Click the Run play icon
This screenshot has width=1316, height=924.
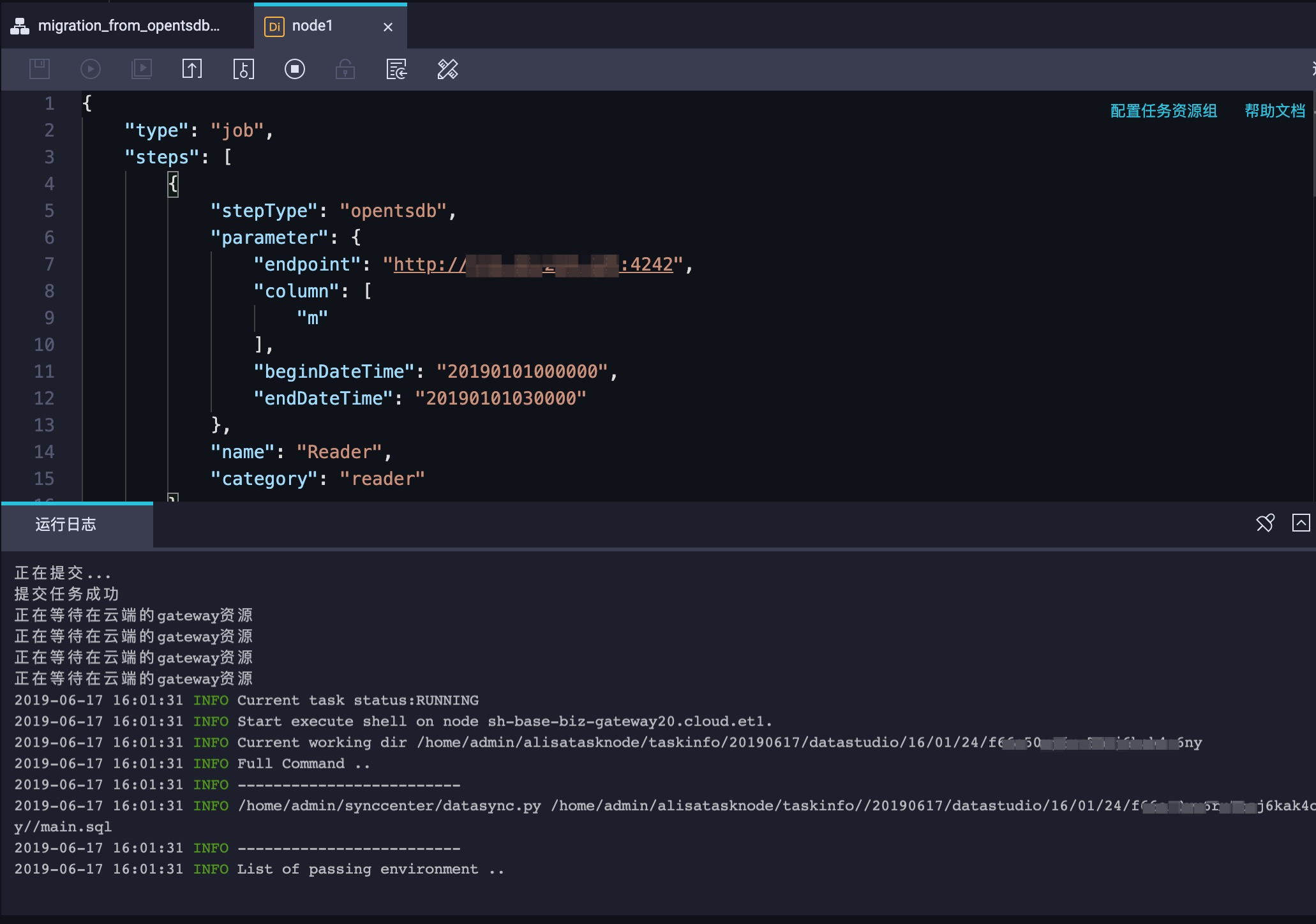(x=91, y=69)
